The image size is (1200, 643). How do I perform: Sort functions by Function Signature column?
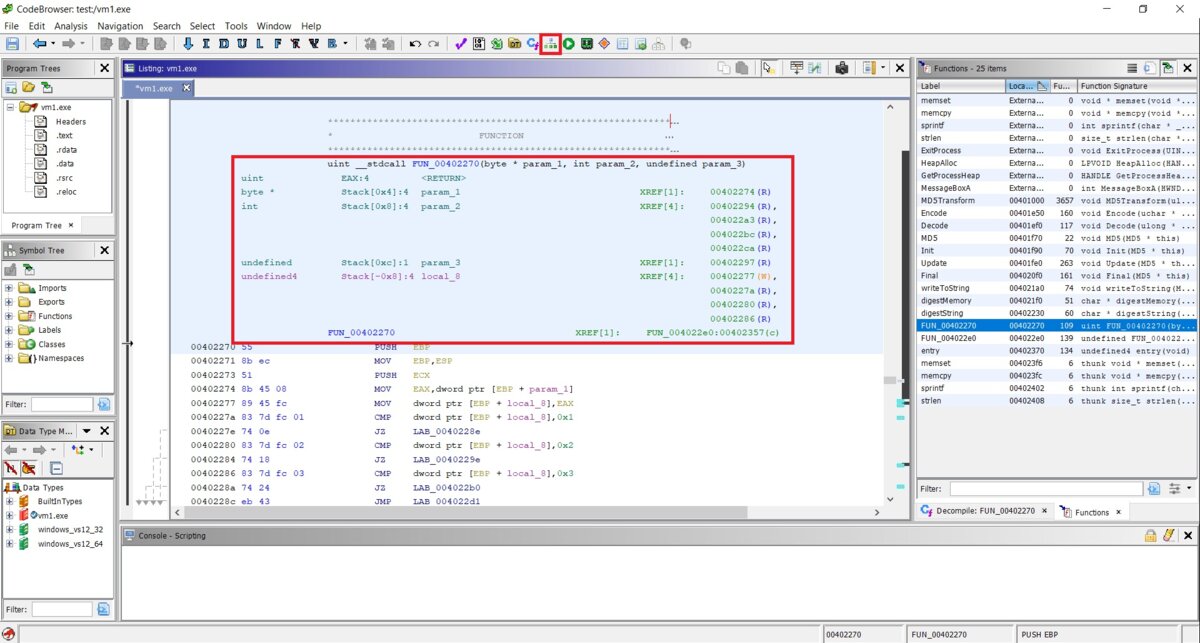click(x=1136, y=86)
